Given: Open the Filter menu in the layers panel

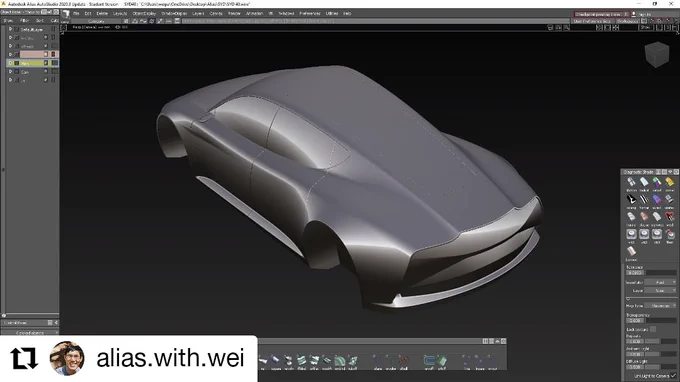Looking at the screenshot, I should pos(24,20).
